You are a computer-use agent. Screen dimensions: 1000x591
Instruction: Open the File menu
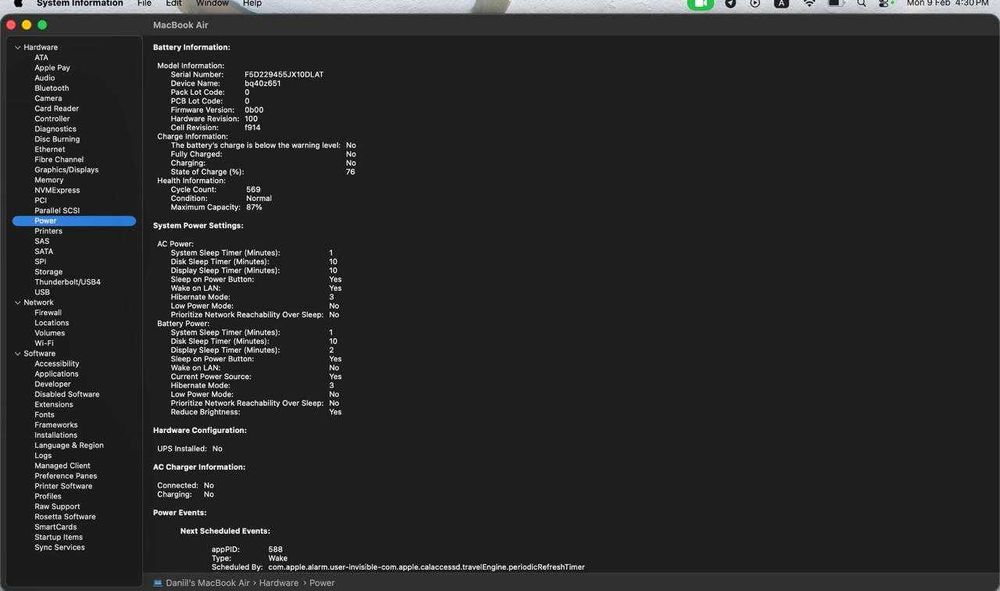point(145,3)
